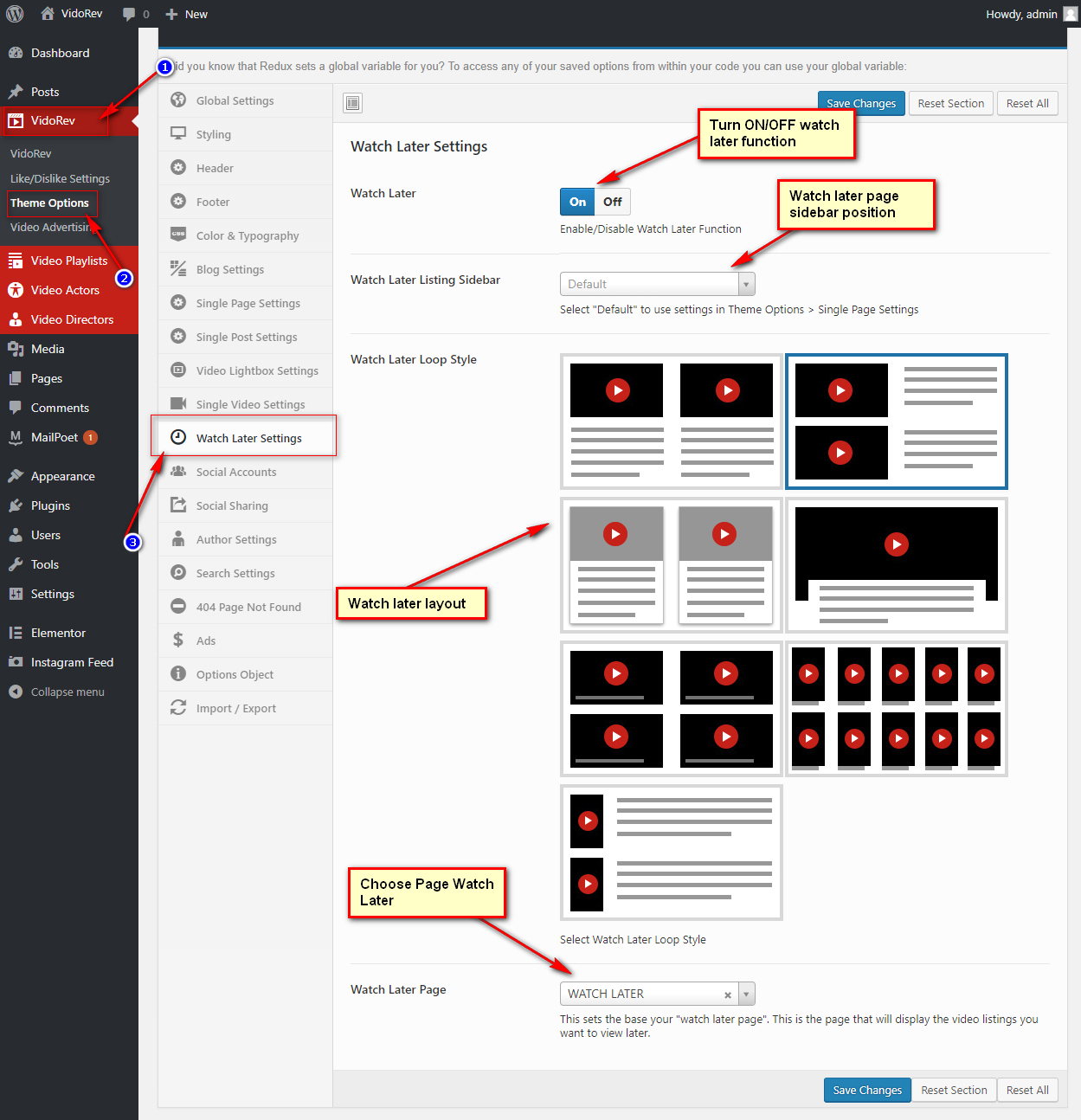Go to Plugins in the admin menu
This screenshot has height=1120, width=1081.
50,505
